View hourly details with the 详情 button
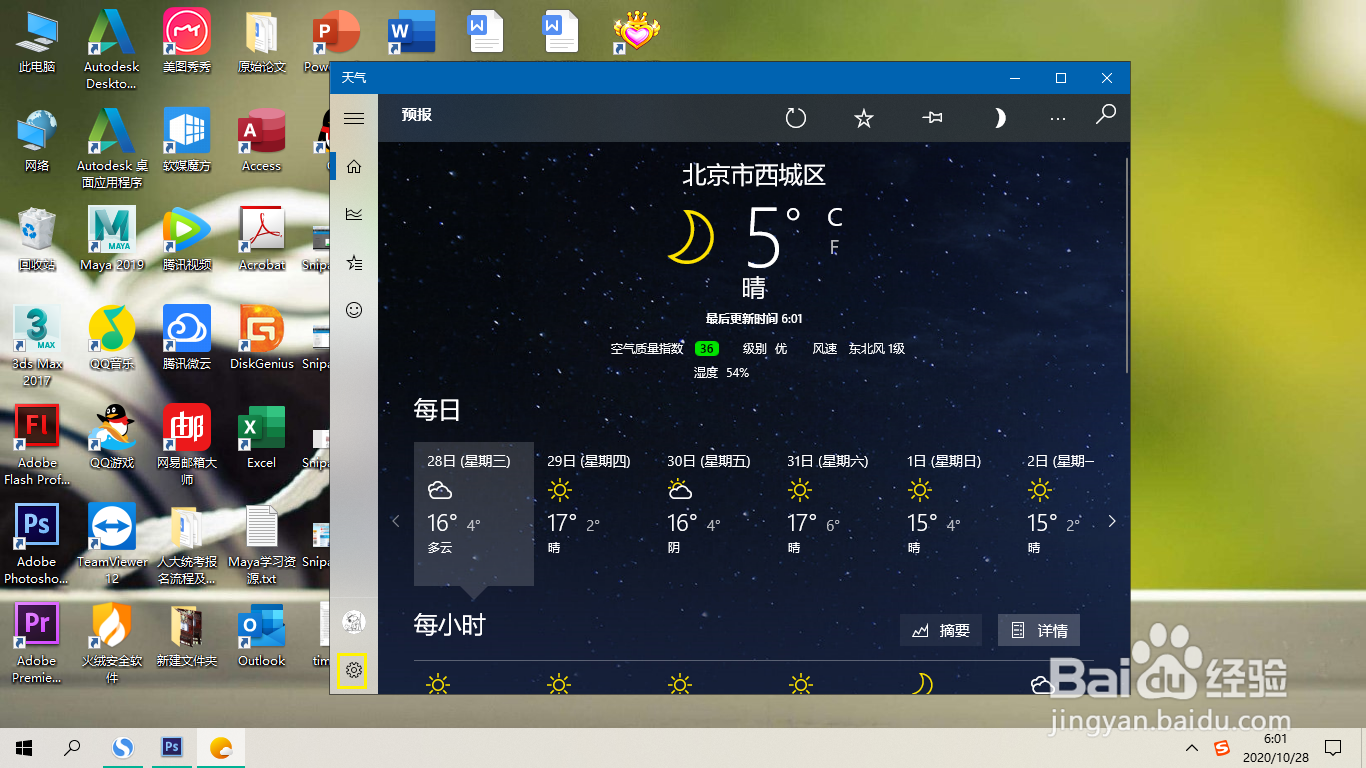The height and width of the screenshot is (768, 1366). (1038, 630)
